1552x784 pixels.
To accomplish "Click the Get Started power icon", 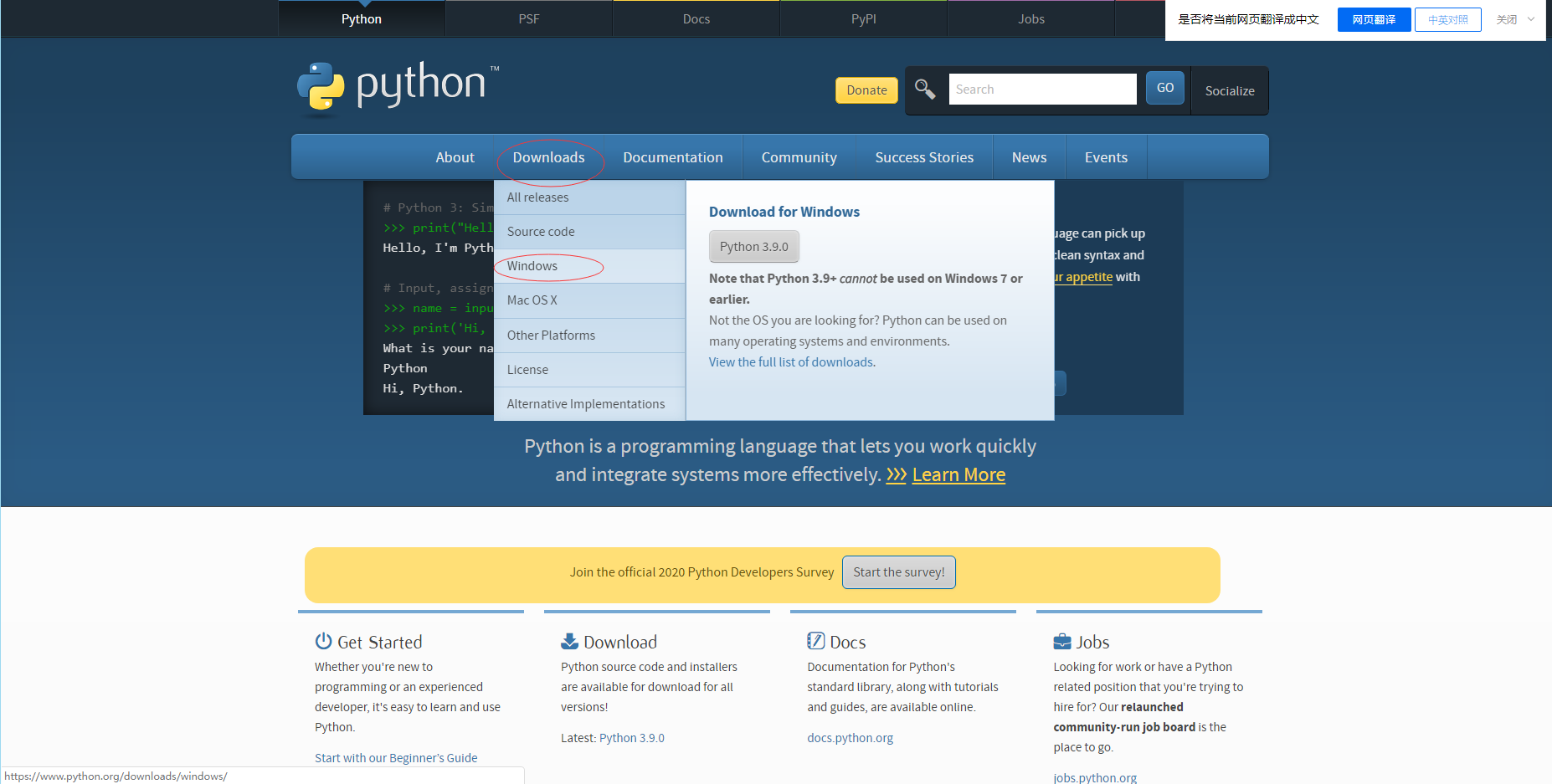I will tap(323, 641).
